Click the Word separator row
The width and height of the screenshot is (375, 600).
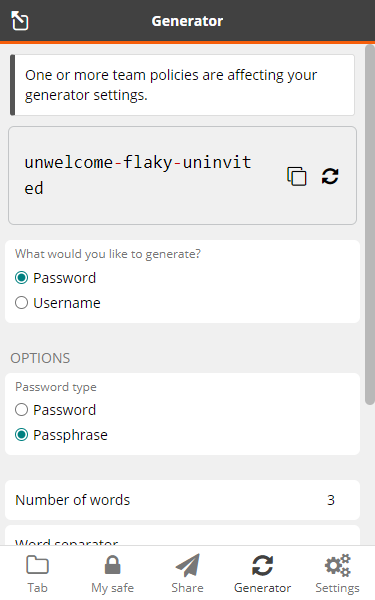coord(182,536)
